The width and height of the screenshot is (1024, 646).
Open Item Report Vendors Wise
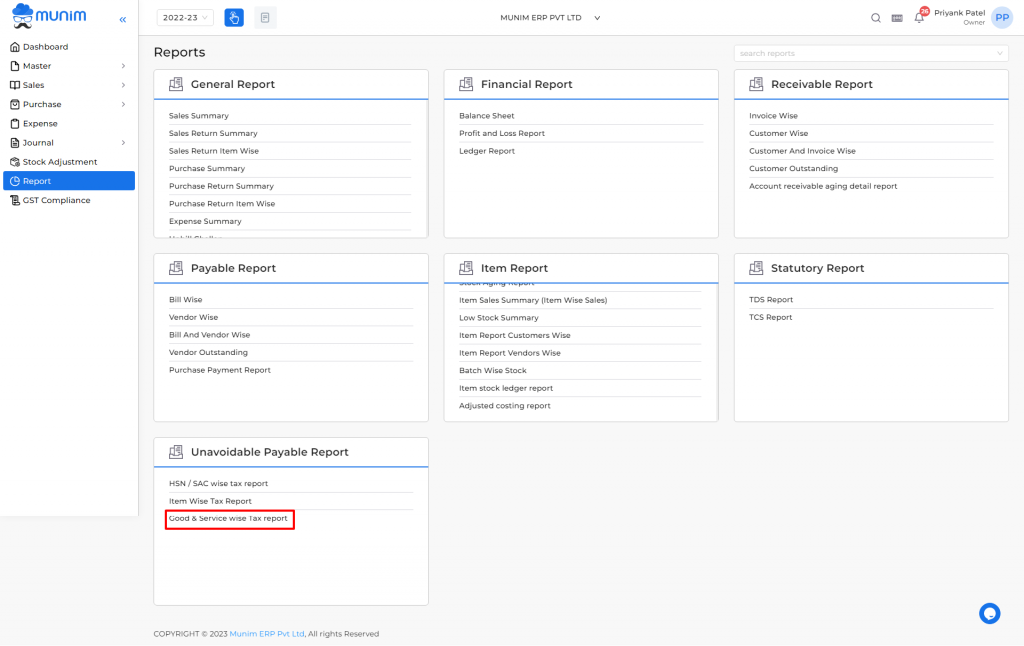(509, 353)
